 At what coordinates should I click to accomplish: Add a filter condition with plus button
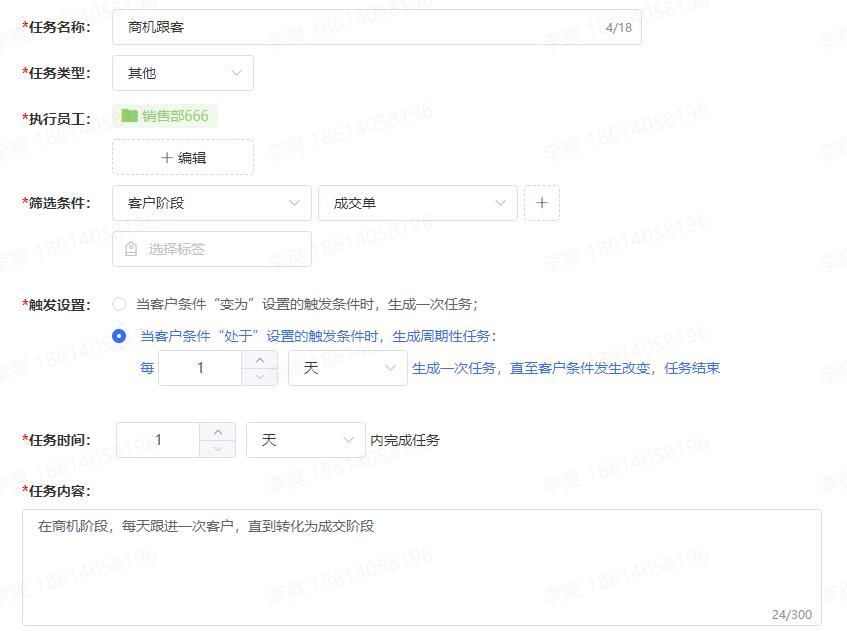[542, 203]
